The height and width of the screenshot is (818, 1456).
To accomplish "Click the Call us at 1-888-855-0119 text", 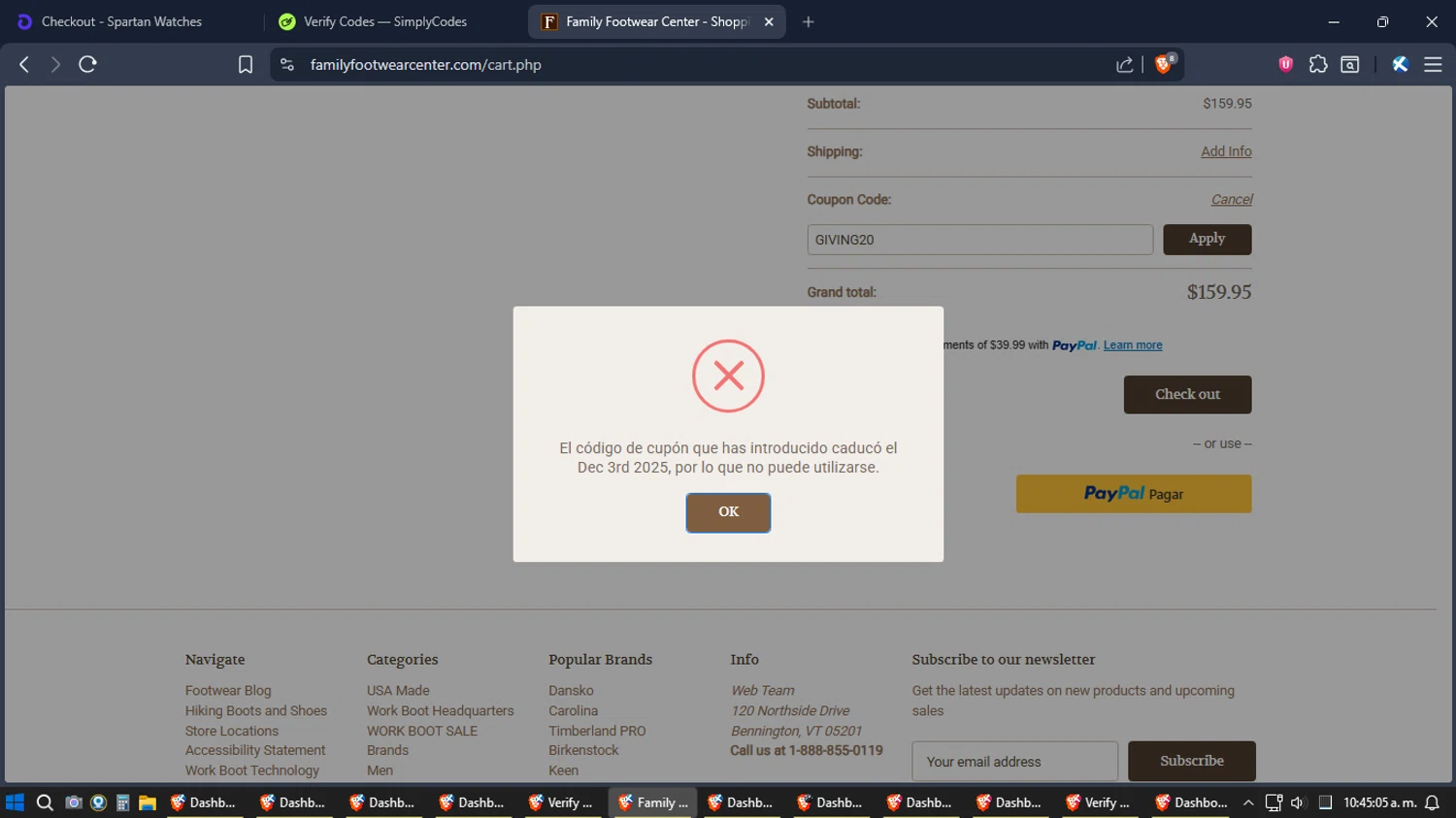I will (807, 750).
